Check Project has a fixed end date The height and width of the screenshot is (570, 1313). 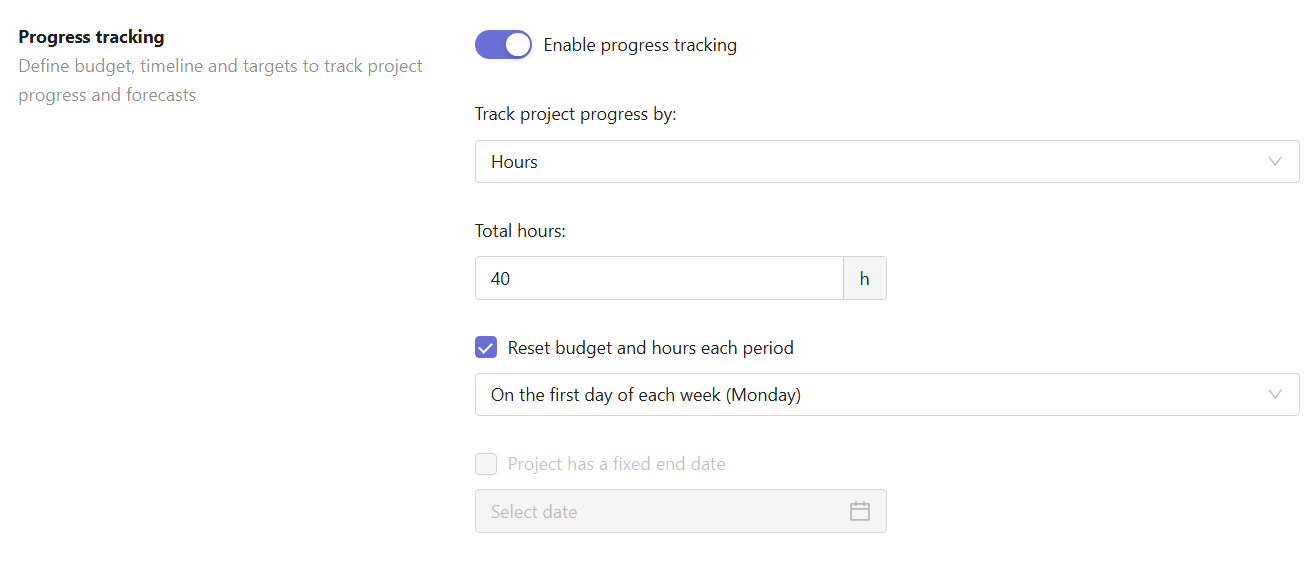(486, 464)
